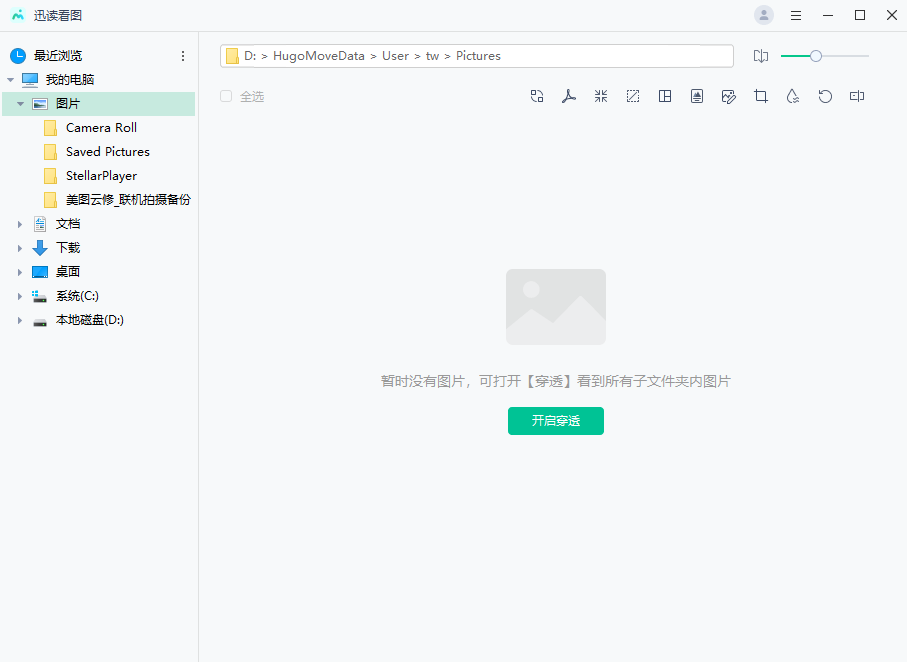Viewport: 907px width, 662px height.
Task: Click the 文档 document icon
Action: (40, 224)
